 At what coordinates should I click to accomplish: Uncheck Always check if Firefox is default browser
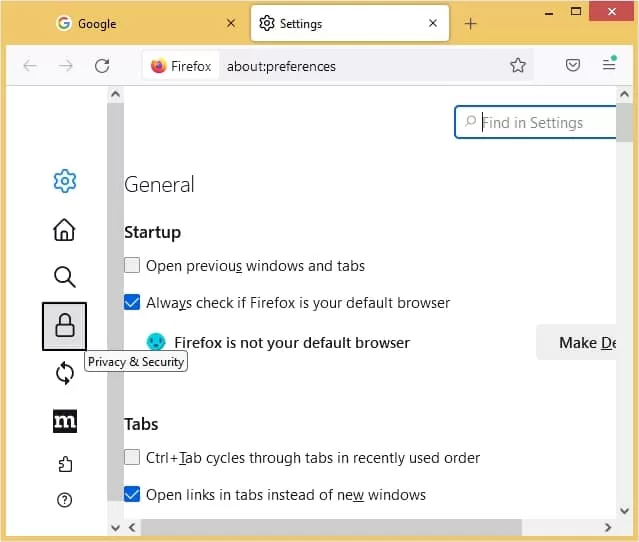pyautogui.click(x=132, y=302)
